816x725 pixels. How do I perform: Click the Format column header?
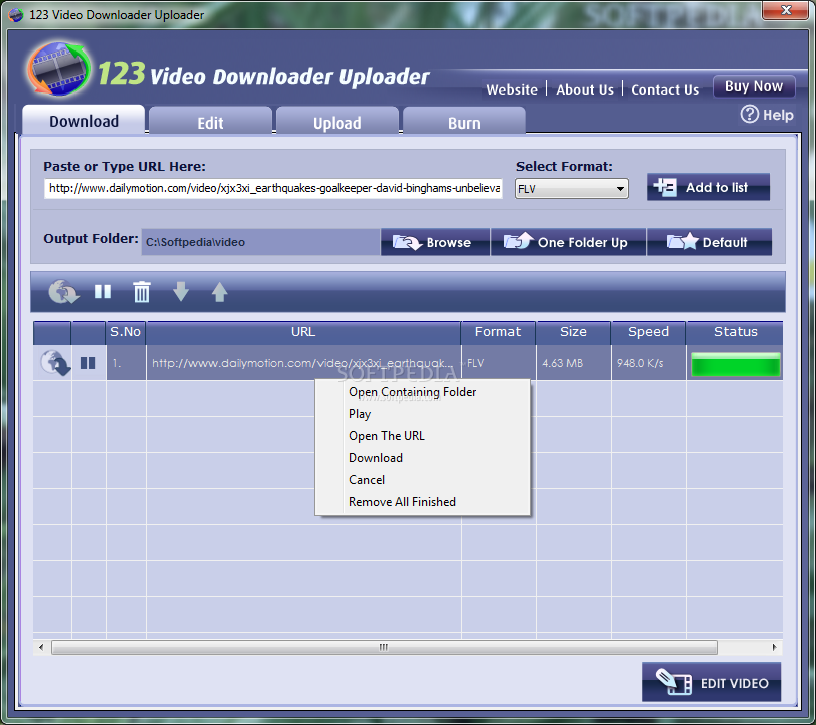(x=498, y=332)
